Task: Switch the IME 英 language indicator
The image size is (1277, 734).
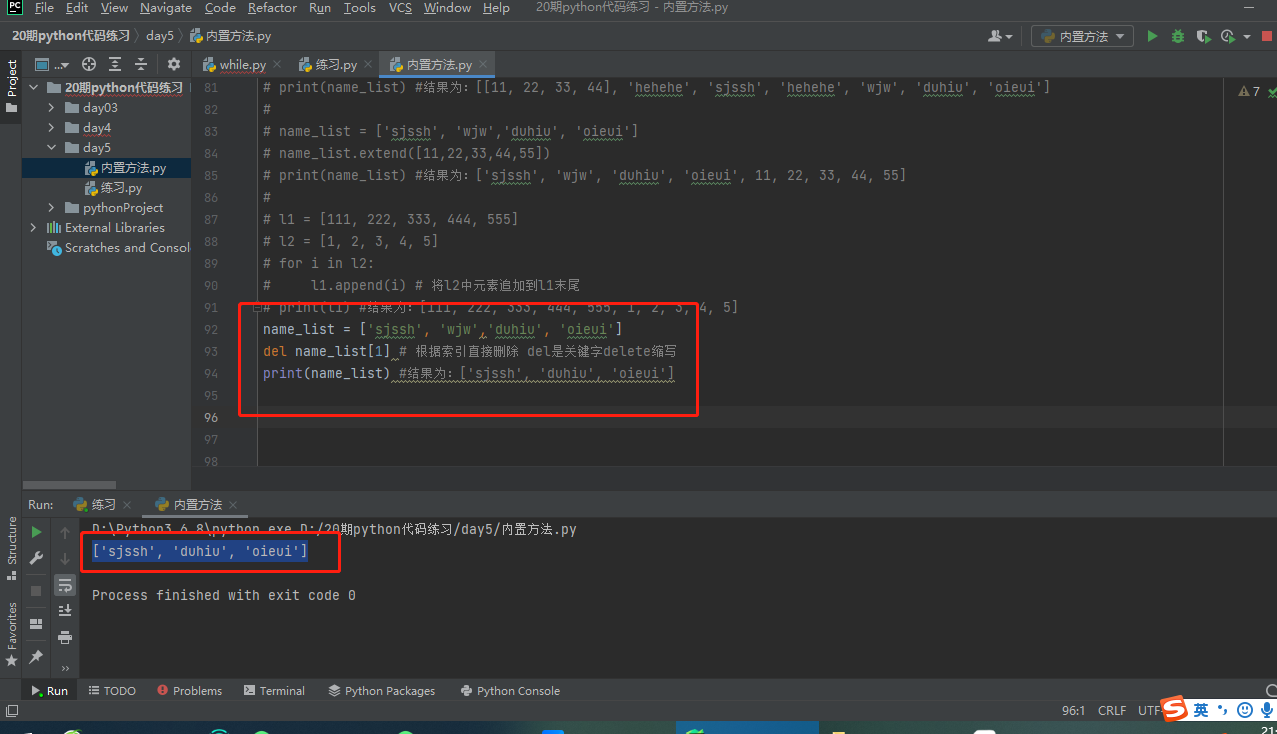Action: (1200, 710)
